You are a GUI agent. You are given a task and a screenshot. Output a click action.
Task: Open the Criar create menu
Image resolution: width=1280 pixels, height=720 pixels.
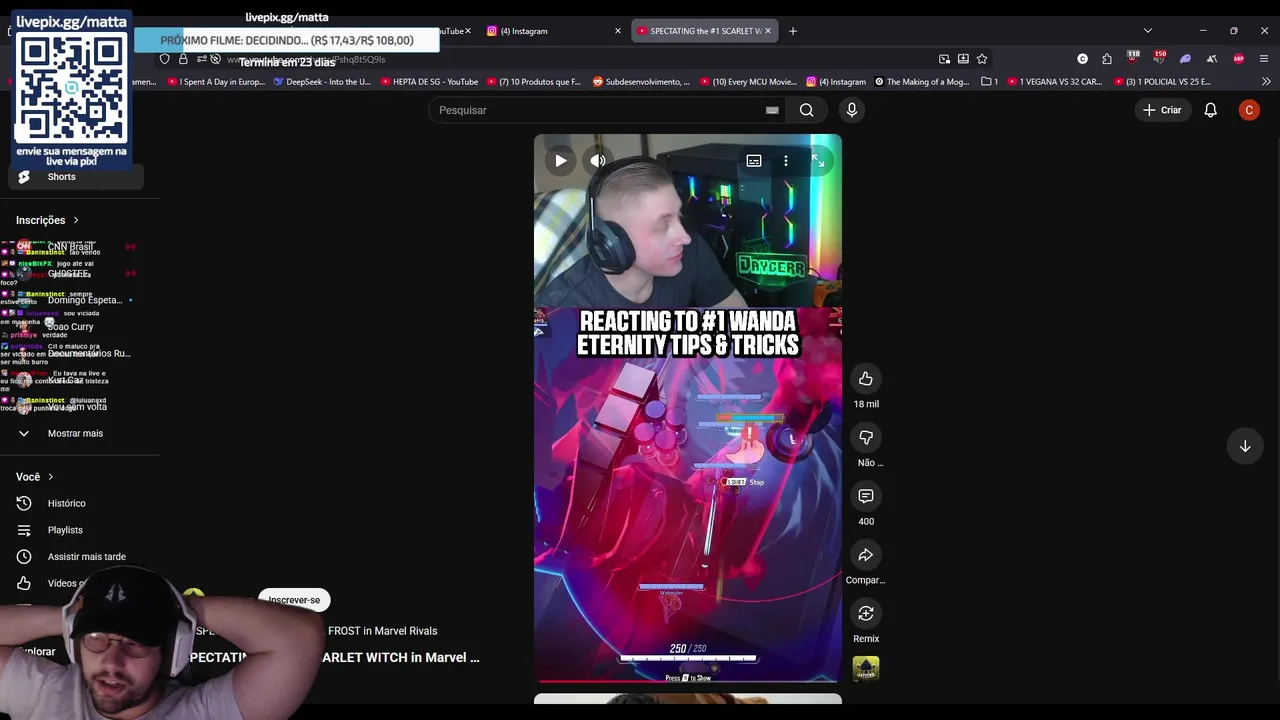pos(1162,110)
